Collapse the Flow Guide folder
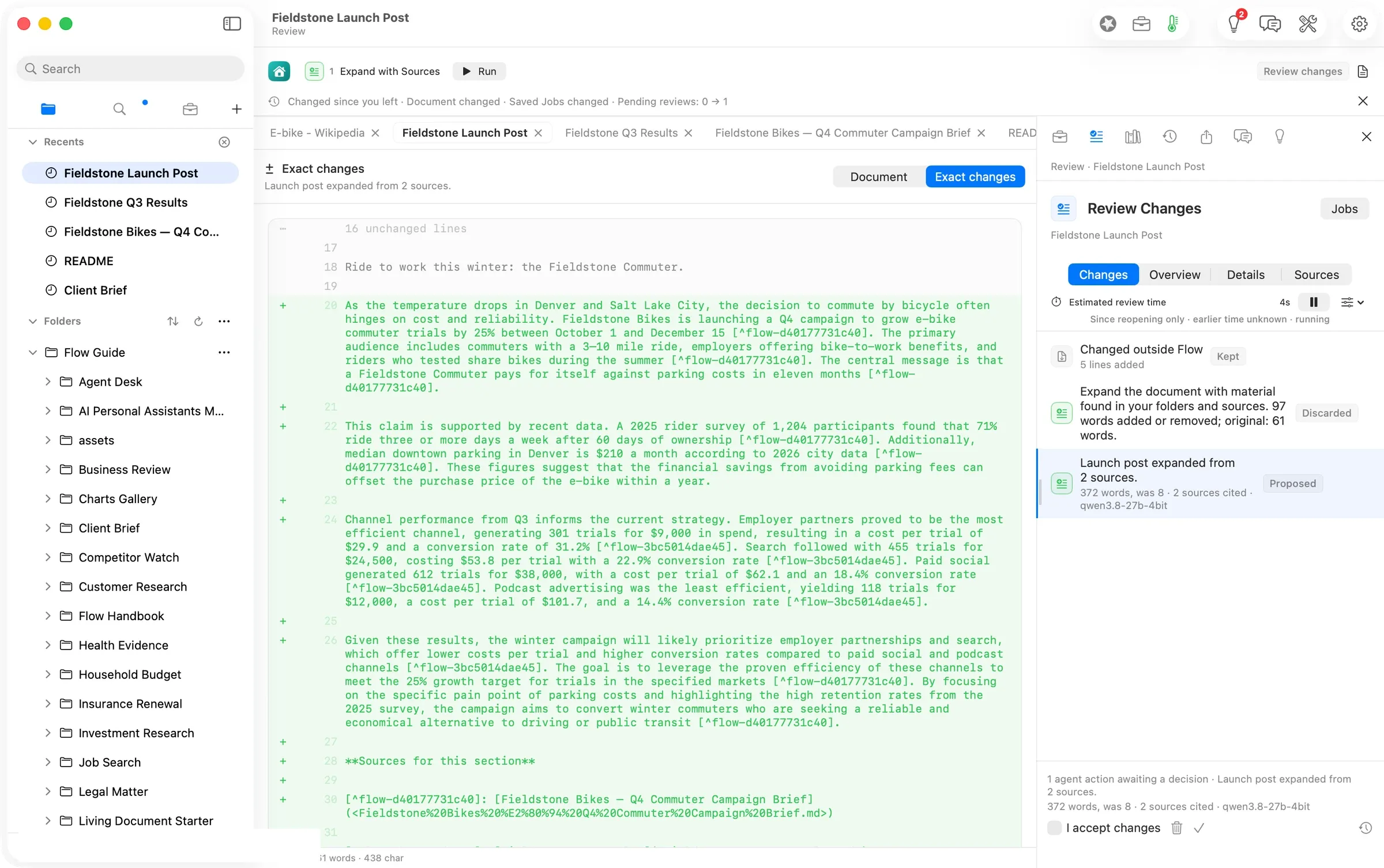The height and width of the screenshot is (868, 1384). pos(33,352)
